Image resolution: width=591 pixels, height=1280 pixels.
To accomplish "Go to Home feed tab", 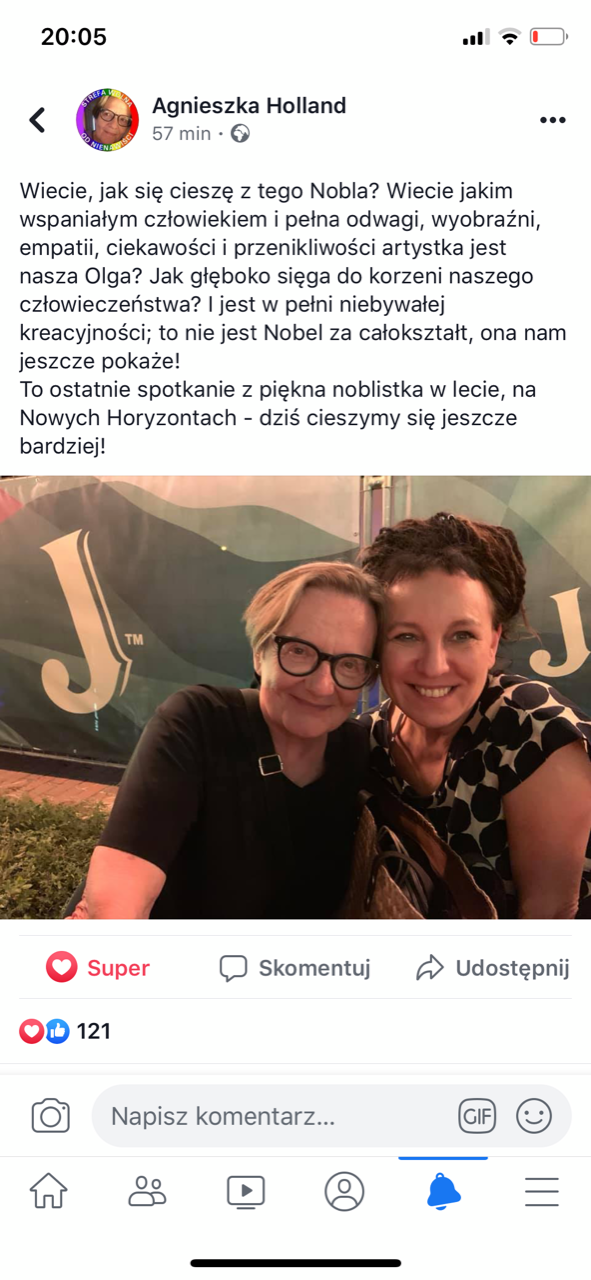I will tap(49, 1191).
